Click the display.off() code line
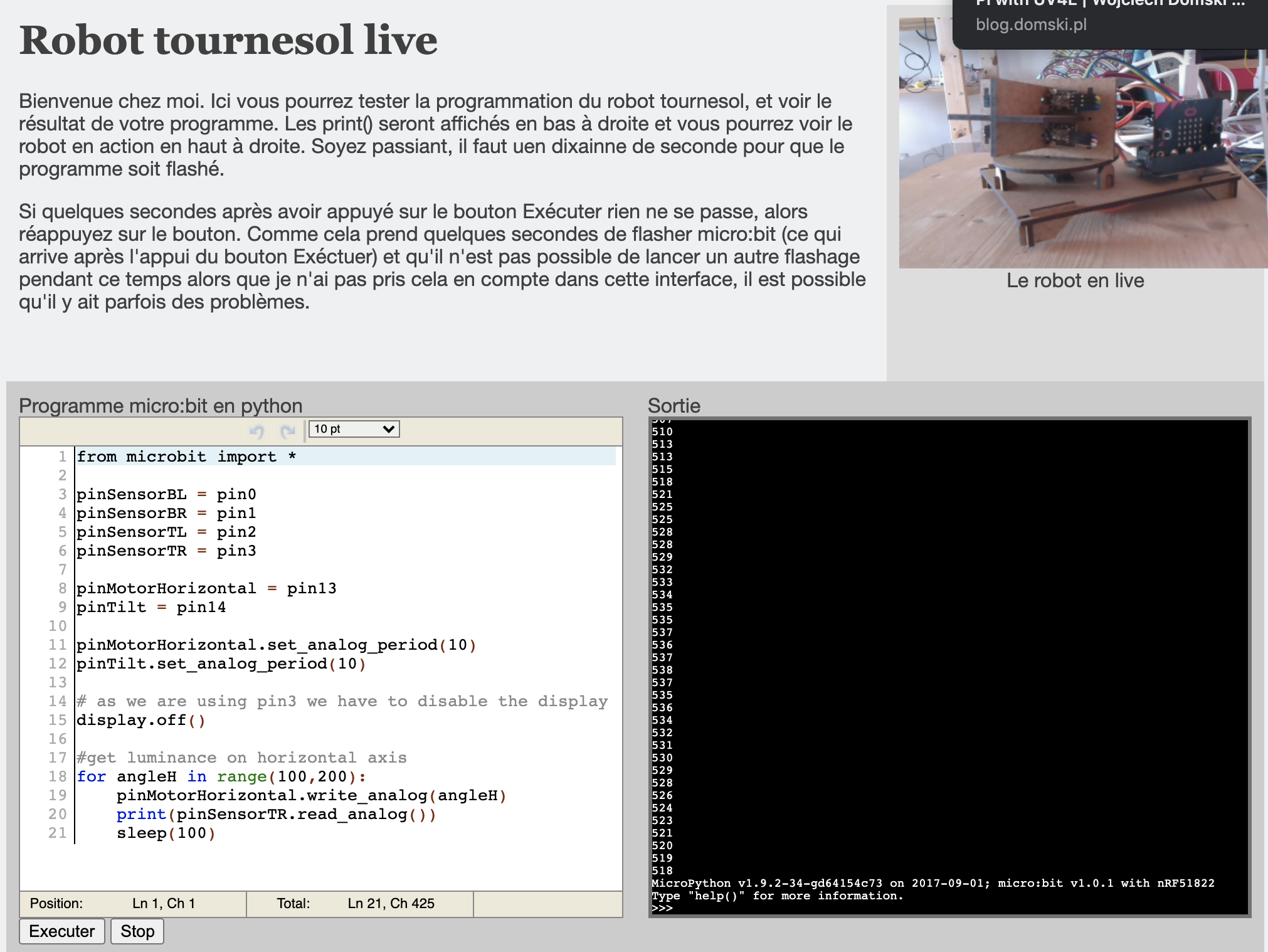 (x=140, y=720)
